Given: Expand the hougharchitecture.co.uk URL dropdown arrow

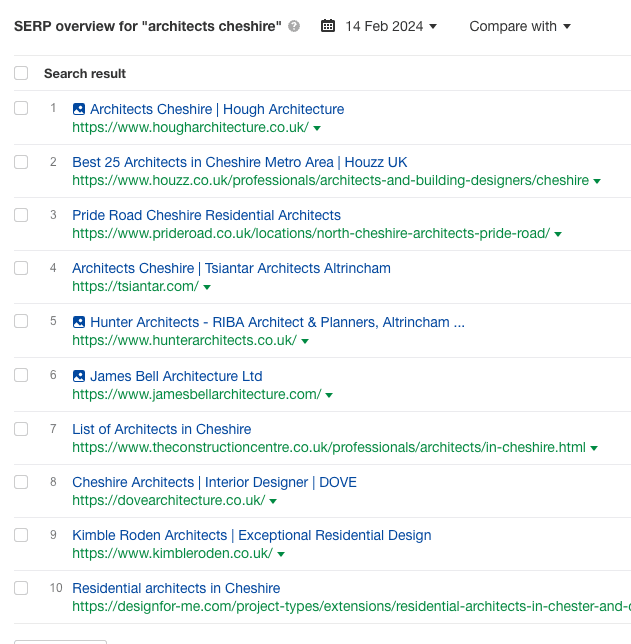Looking at the screenshot, I should [x=317, y=128].
